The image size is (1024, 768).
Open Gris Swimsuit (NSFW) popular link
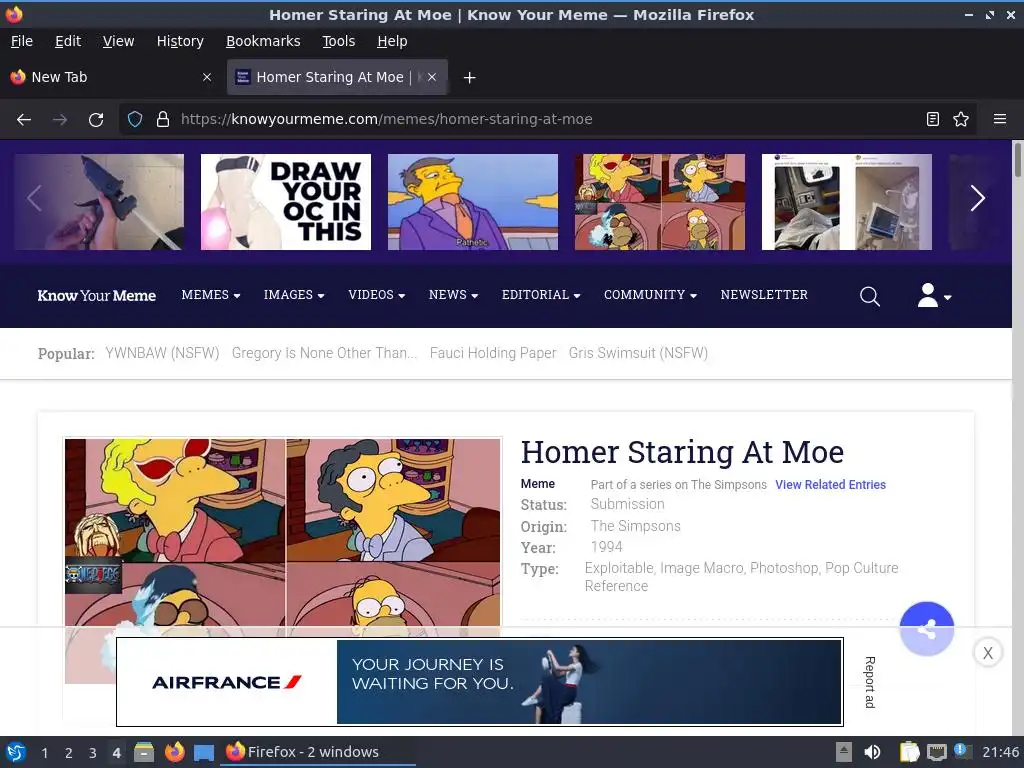(x=638, y=353)
